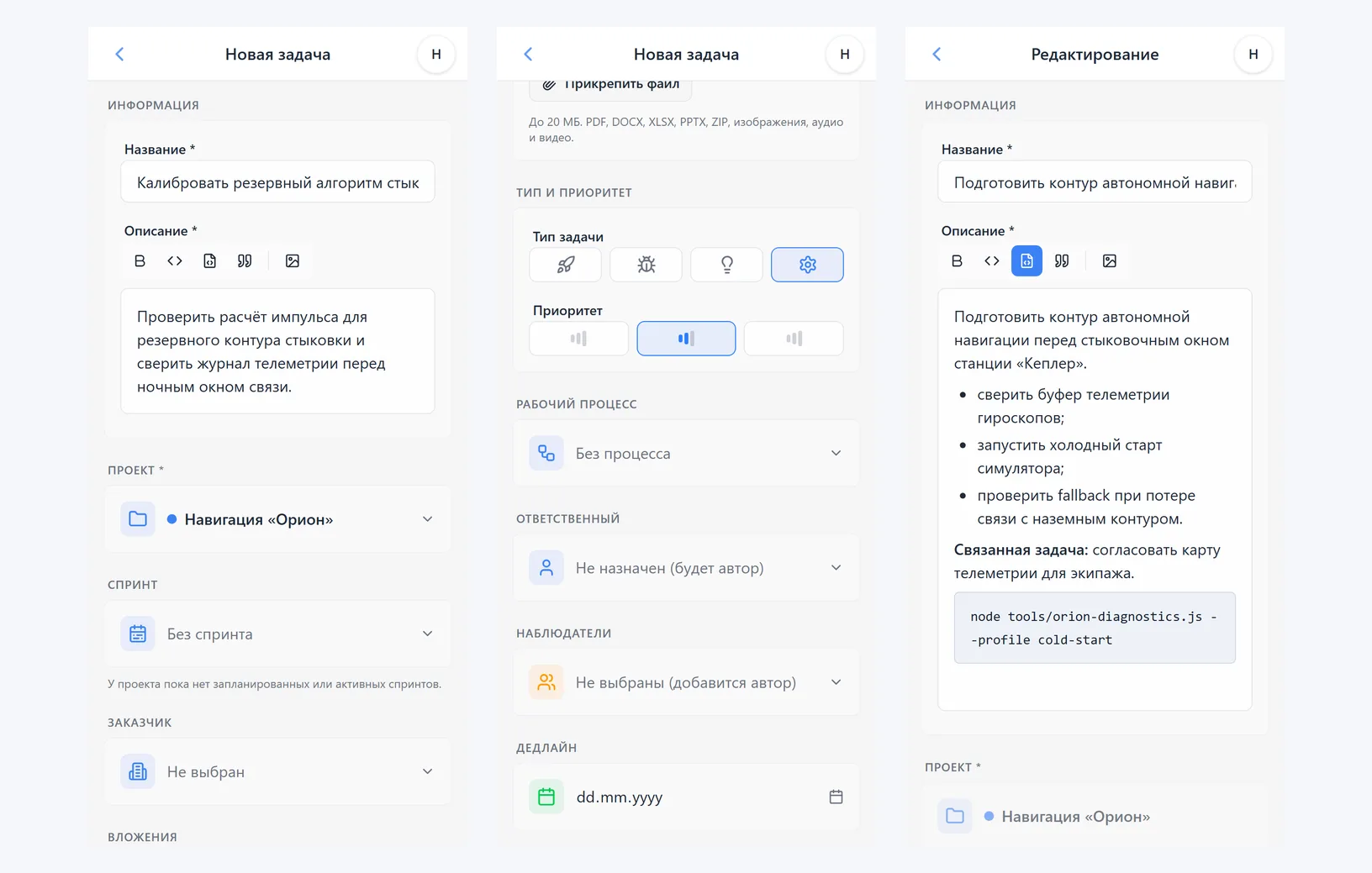1372x873 pixels.
Task: Select rocket task type
Action: coord(565,265)
